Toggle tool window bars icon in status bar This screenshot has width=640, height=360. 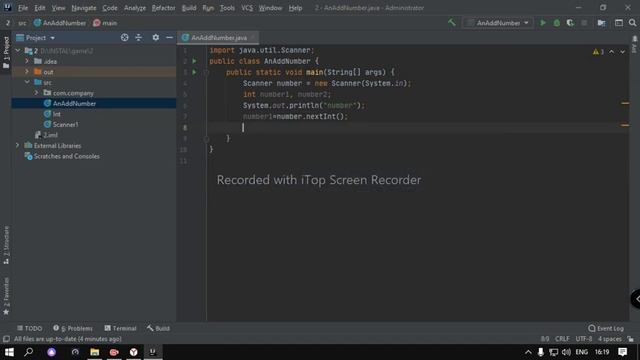(6, 339)
